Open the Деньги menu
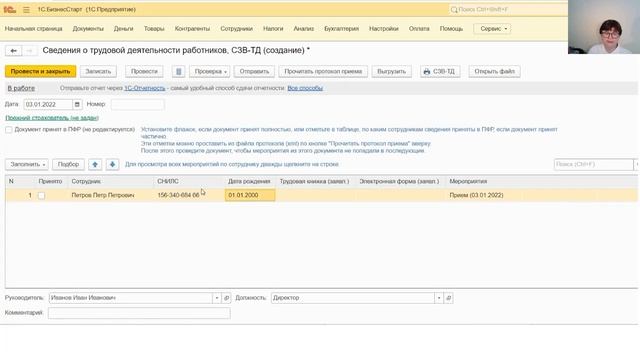Viewport: 640px width, 360px height. click(x=124, y=29)
